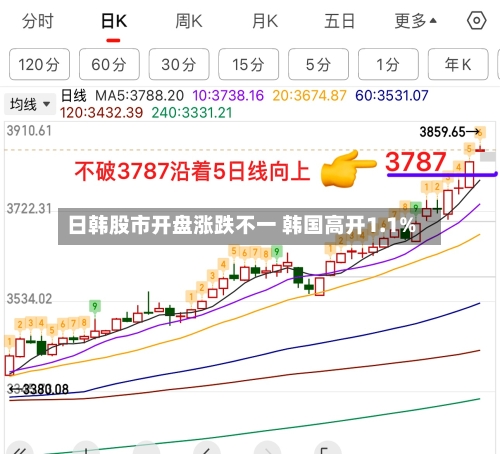The height and width of the screenshot is (454, 500).
Task: Open chart settings hexagon icon
Action: 476,21
